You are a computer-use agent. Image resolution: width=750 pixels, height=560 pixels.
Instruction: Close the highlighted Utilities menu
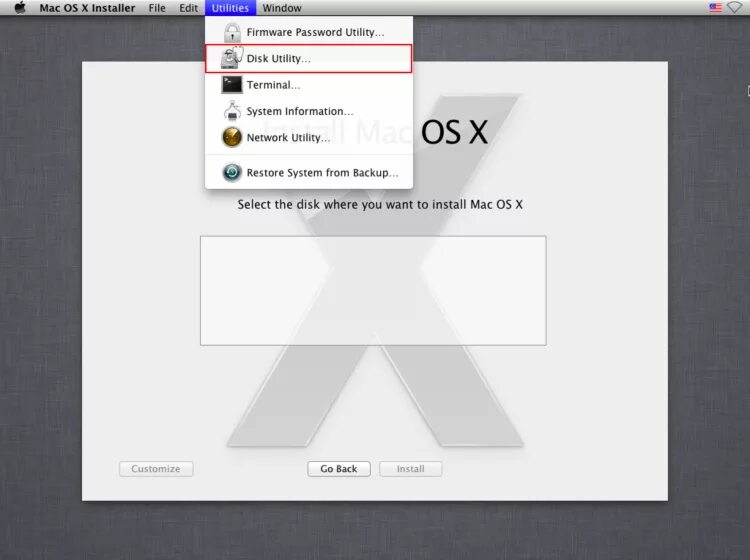pos(230,8)
